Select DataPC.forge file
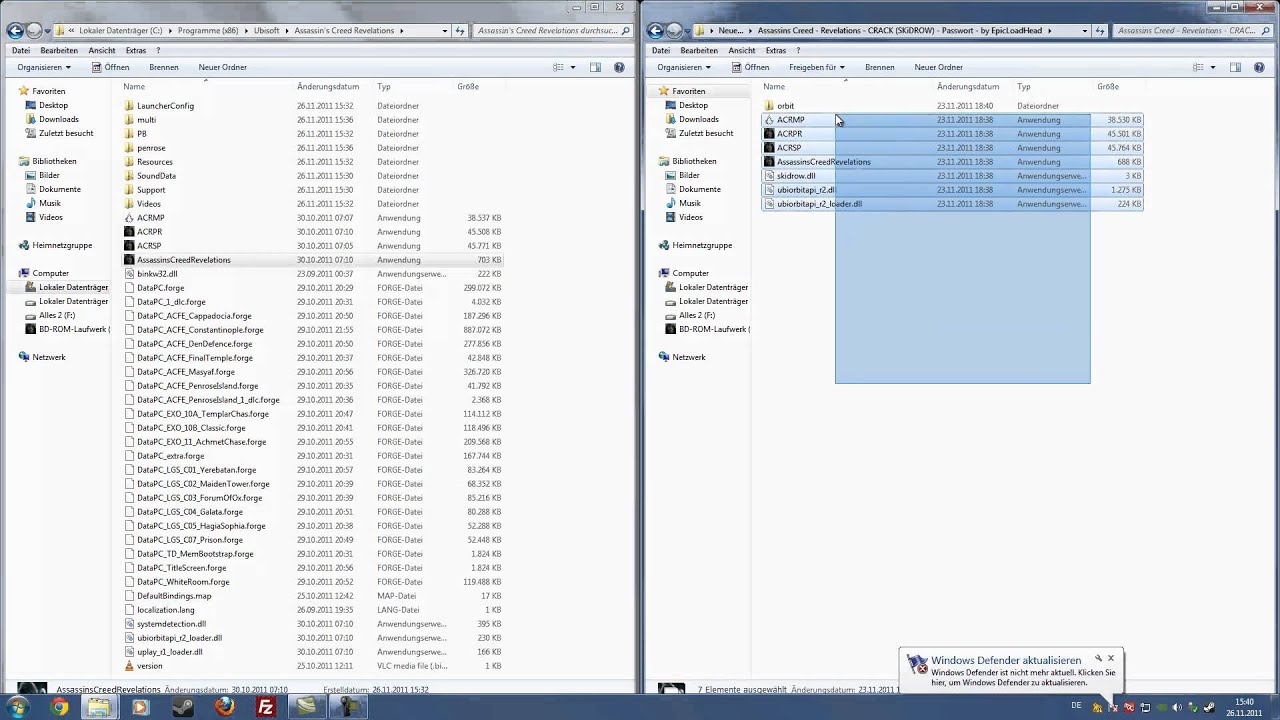The height and width of the screenshot is (720, 1280). click(160, 288)
